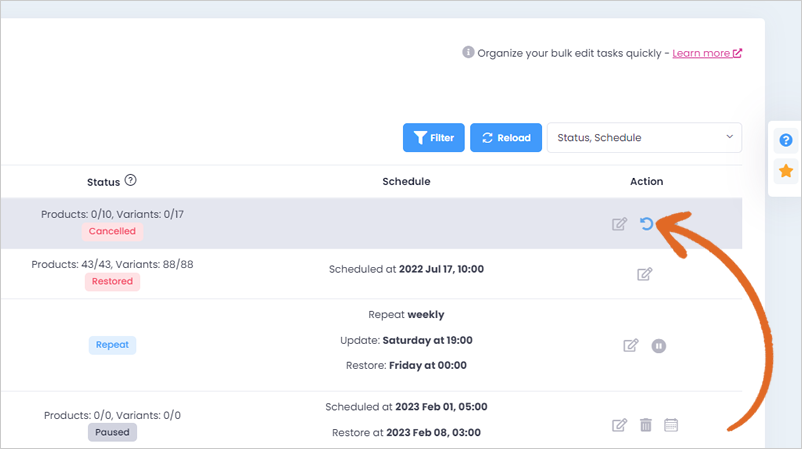Open the calendar schedule icon for Paused task
The height and width of the screenshot is (449, 802).
pos(671,425)
